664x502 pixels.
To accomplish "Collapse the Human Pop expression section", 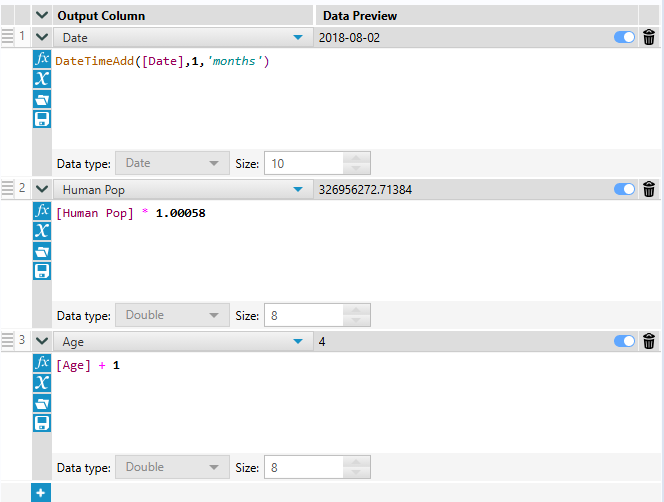I will [x=42, y=189].
